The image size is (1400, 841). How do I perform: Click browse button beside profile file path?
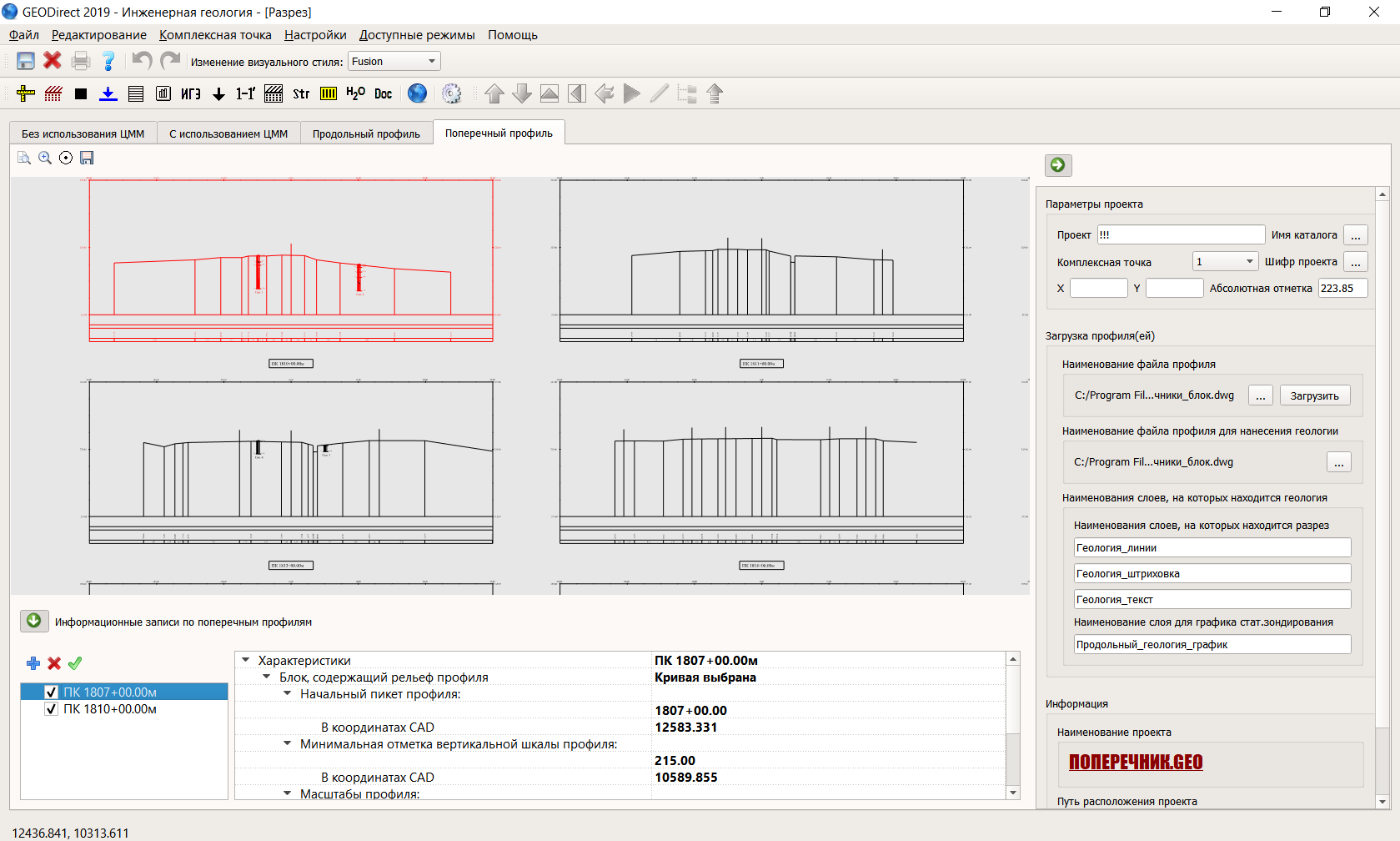[x=1261, y=395]
